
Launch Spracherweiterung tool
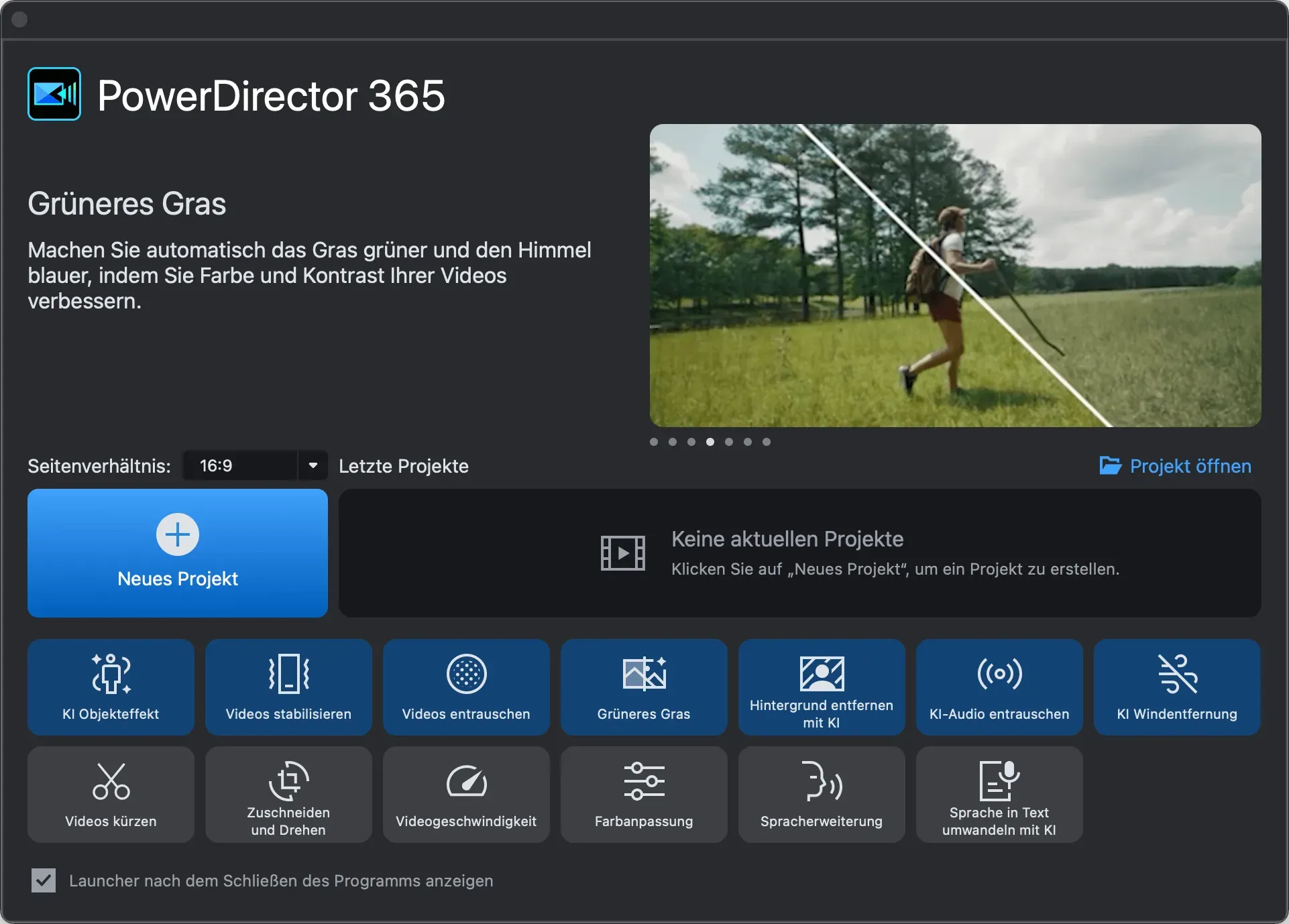click(822, 795)
